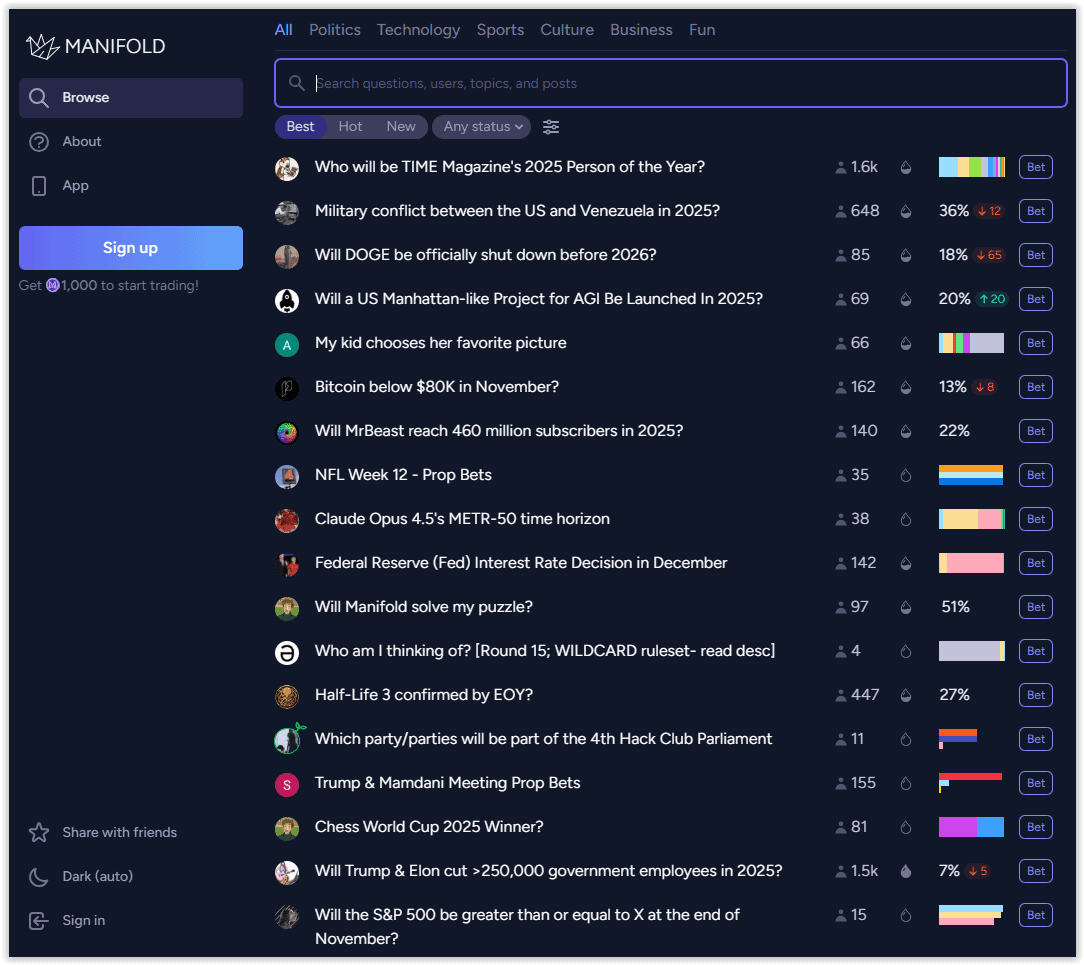Bet on Bitcoin below $80K market

(1036, 388)
